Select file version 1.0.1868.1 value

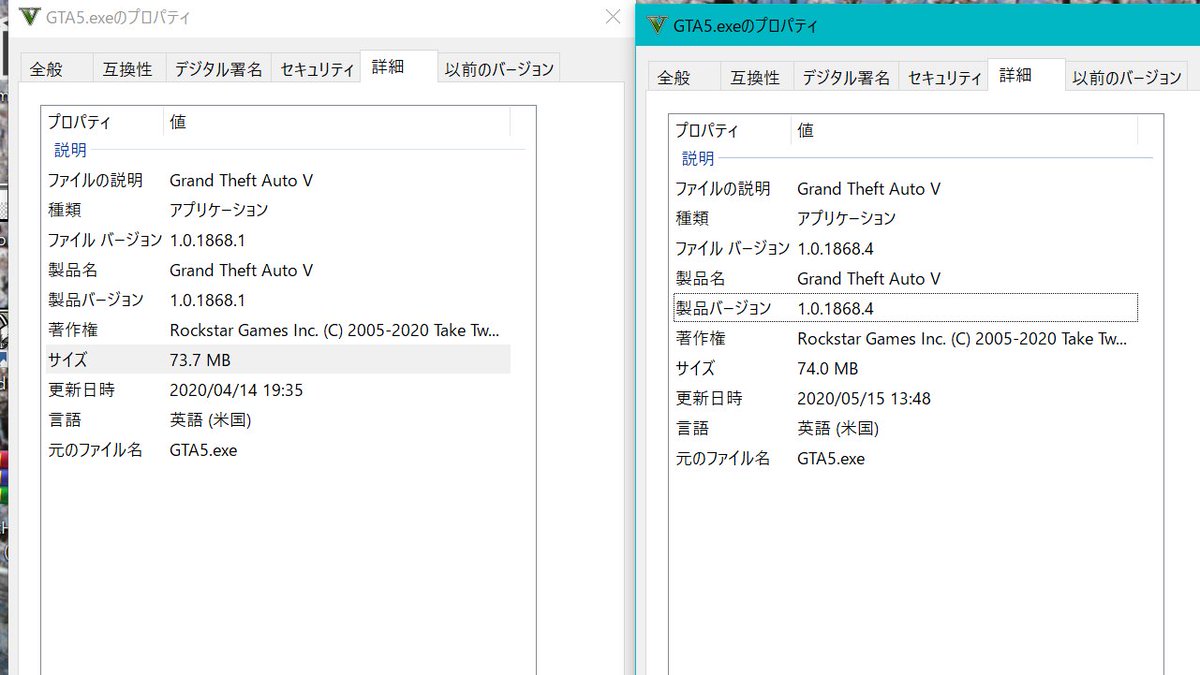click(208, 240)
